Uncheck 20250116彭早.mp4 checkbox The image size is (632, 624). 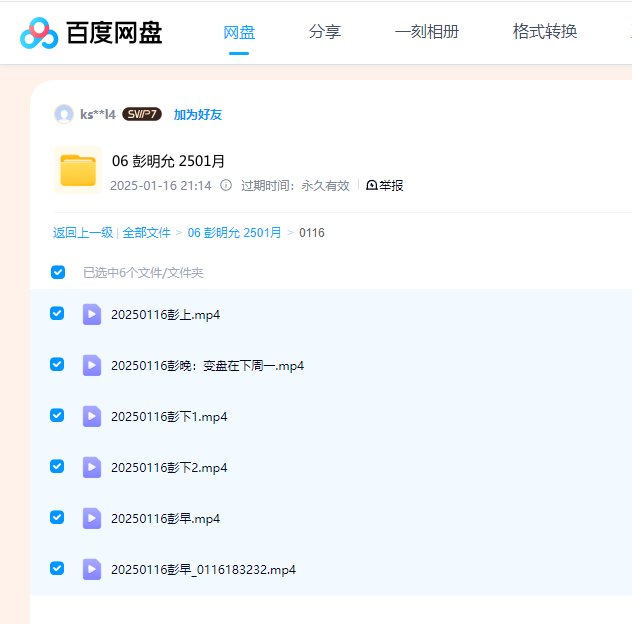tap(57, 517)
